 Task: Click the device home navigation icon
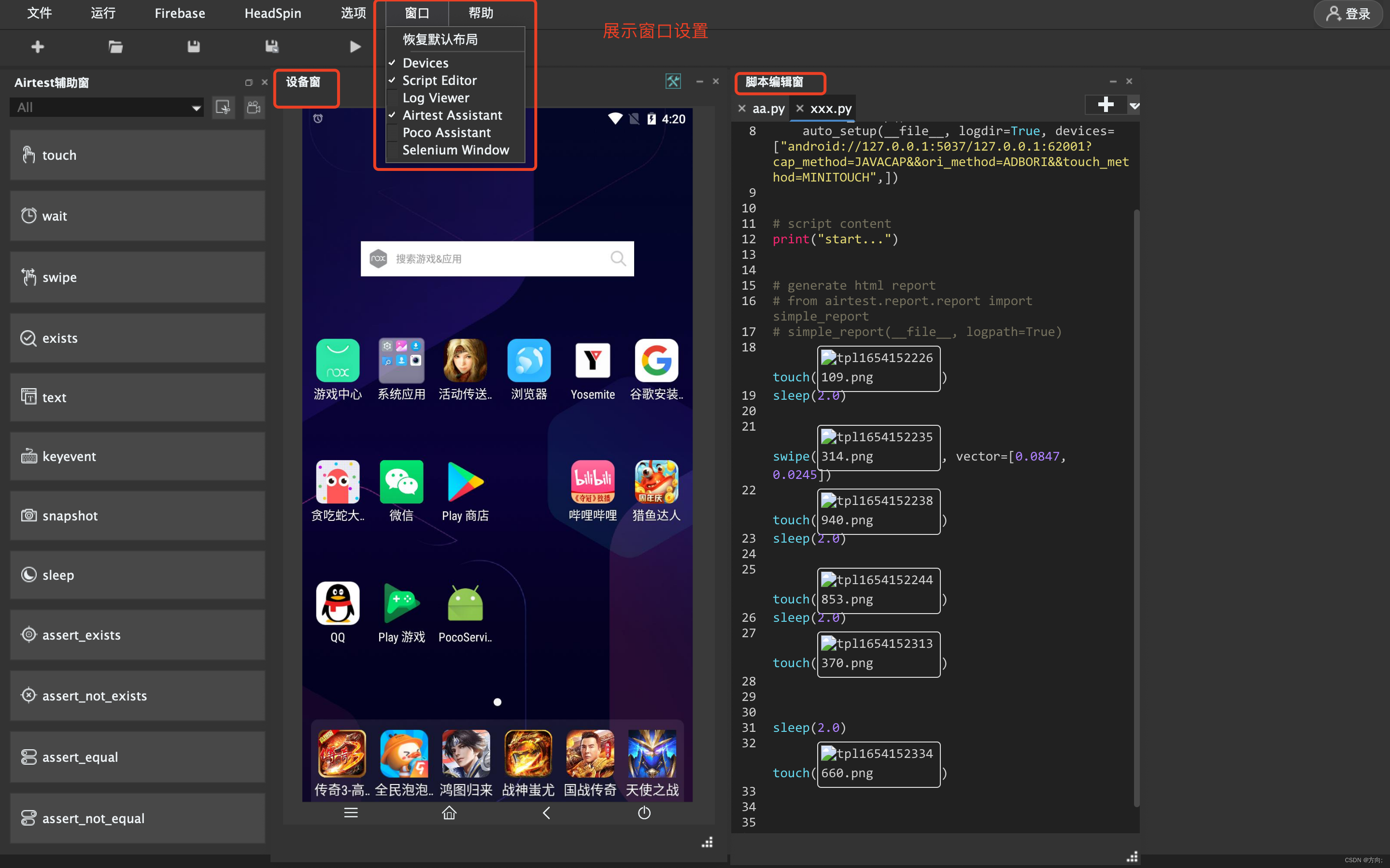click(449, 813)
